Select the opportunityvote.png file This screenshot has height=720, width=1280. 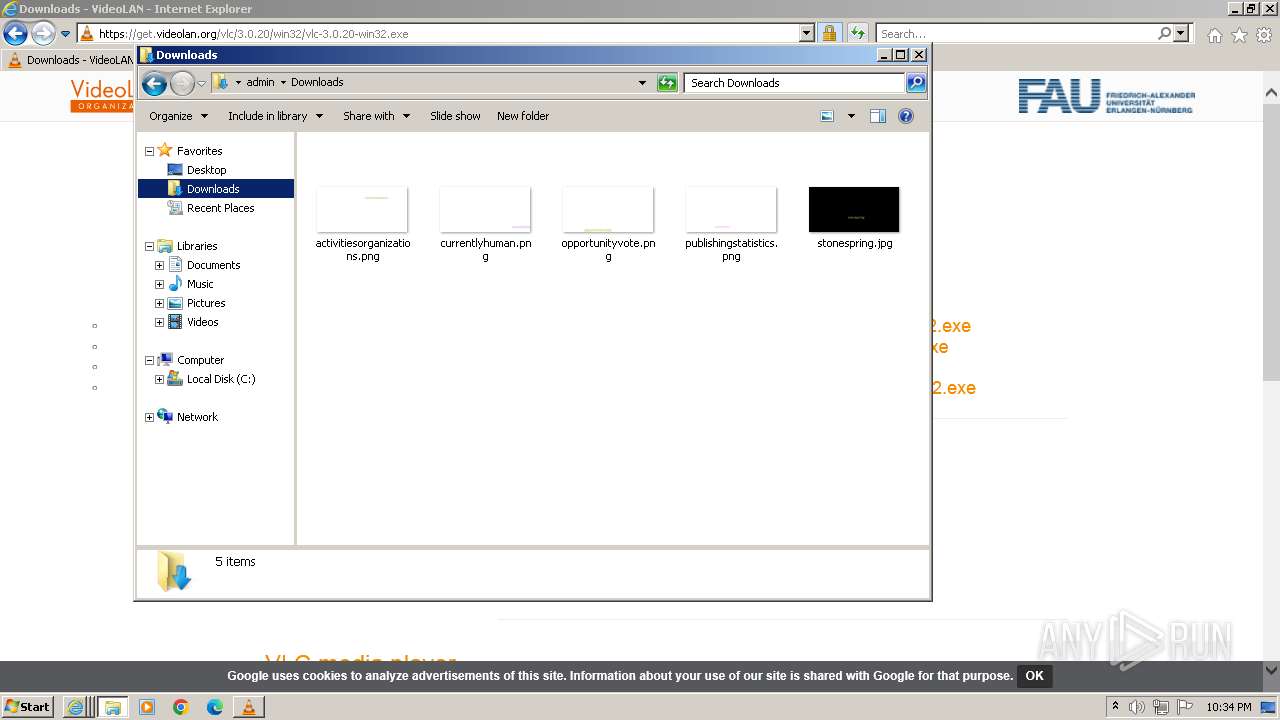click(x=608, y=224)
